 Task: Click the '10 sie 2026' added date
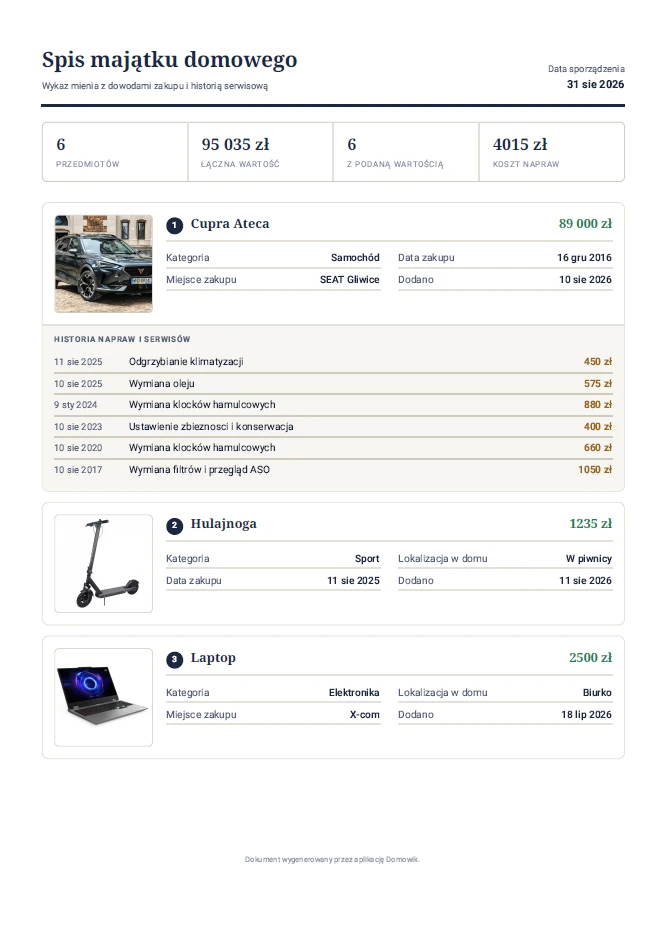pyautogui.click(x=585, y=280)
